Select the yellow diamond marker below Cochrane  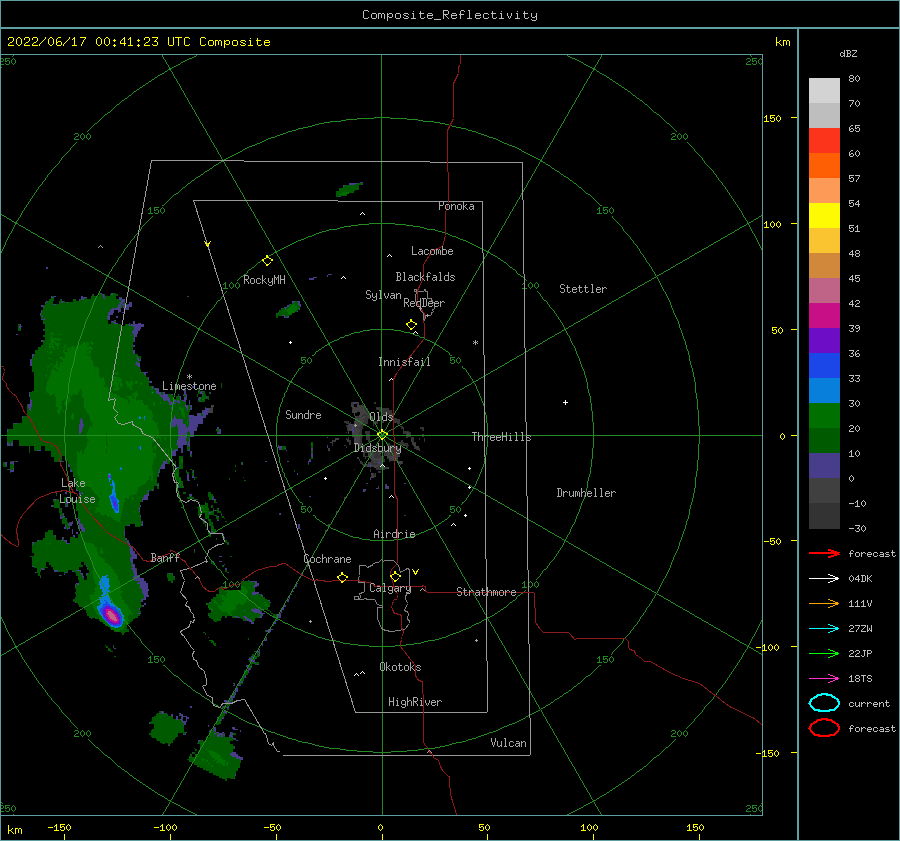click(343, 577)
